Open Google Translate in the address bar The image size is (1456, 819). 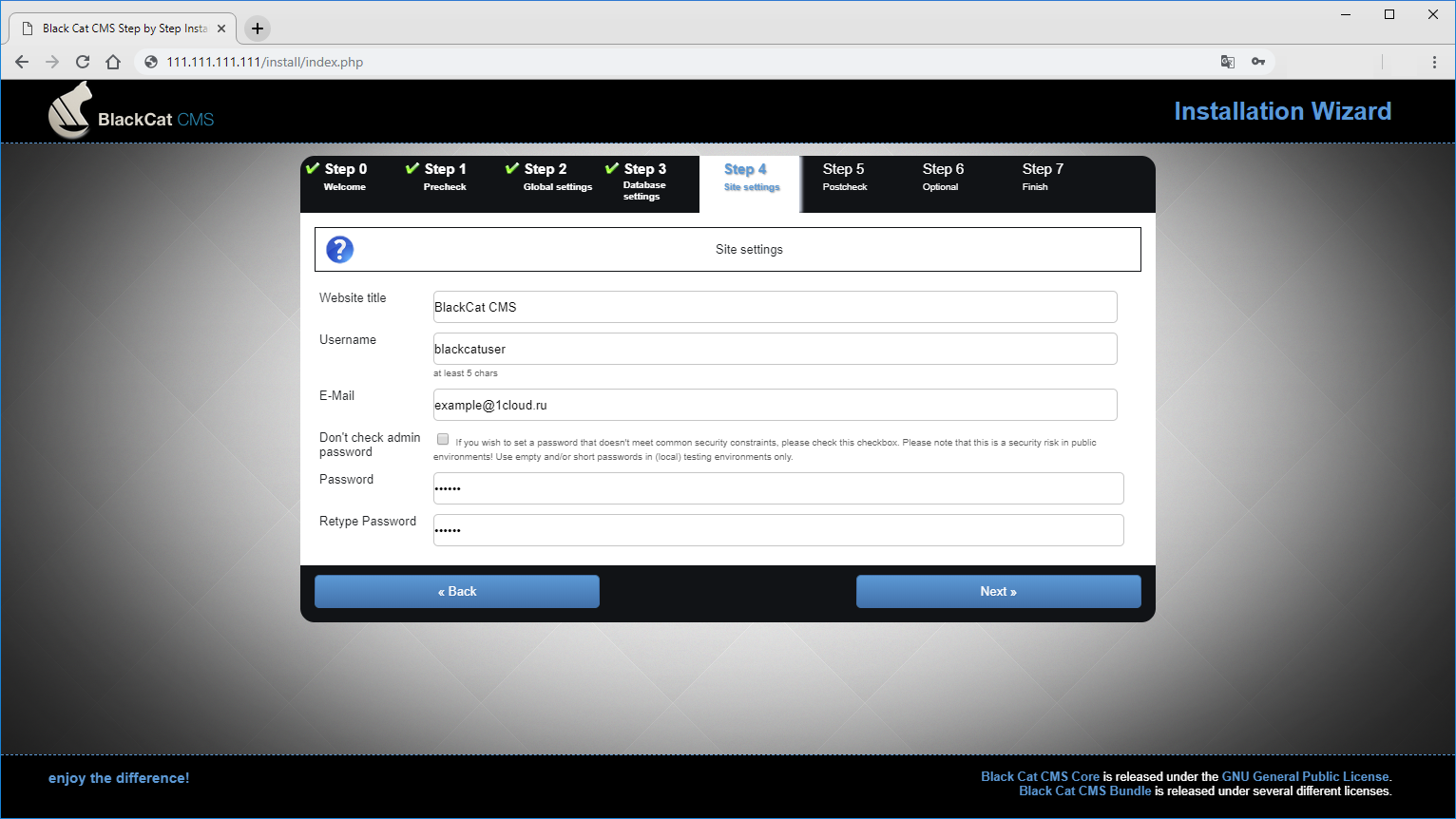pos(1227,61)
